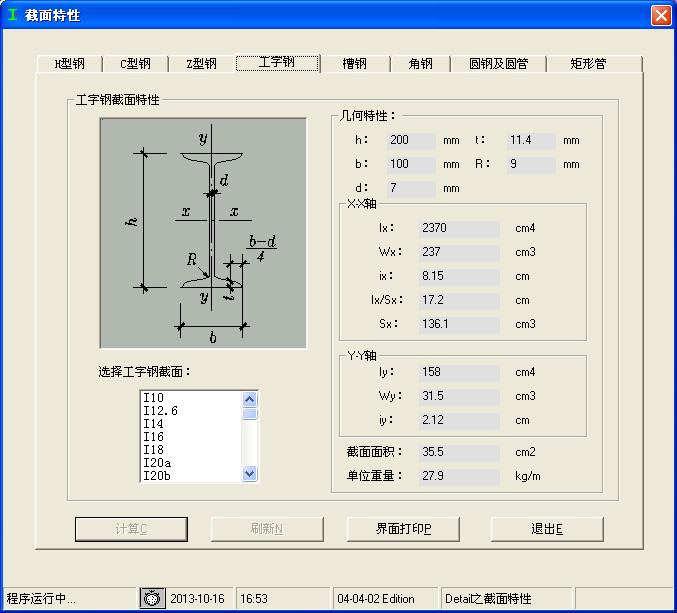Exit using the 退出E button
This screenshot has height=613, width=677.
pyautogui.click(x=547, y=529)
